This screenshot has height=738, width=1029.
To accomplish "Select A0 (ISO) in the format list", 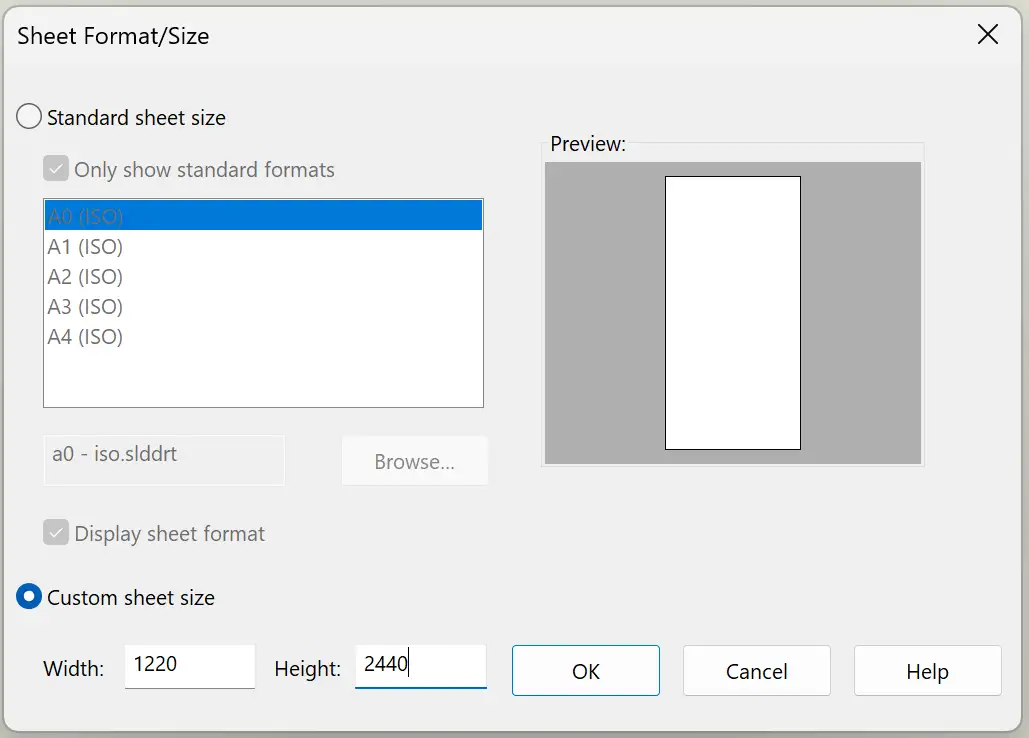I will (86, 216).
